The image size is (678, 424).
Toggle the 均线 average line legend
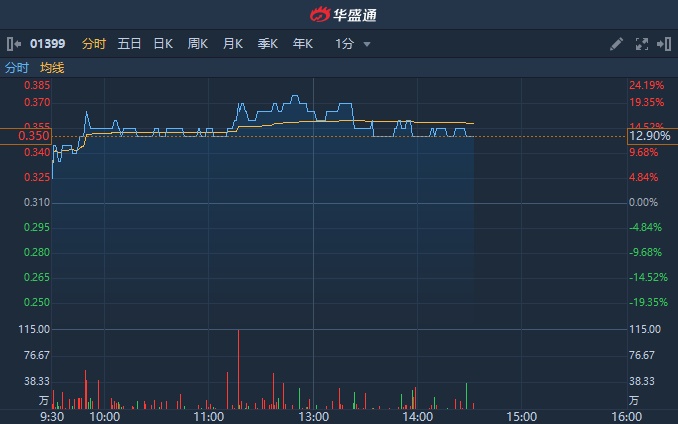pyautogui.click(x=52, y=68)
